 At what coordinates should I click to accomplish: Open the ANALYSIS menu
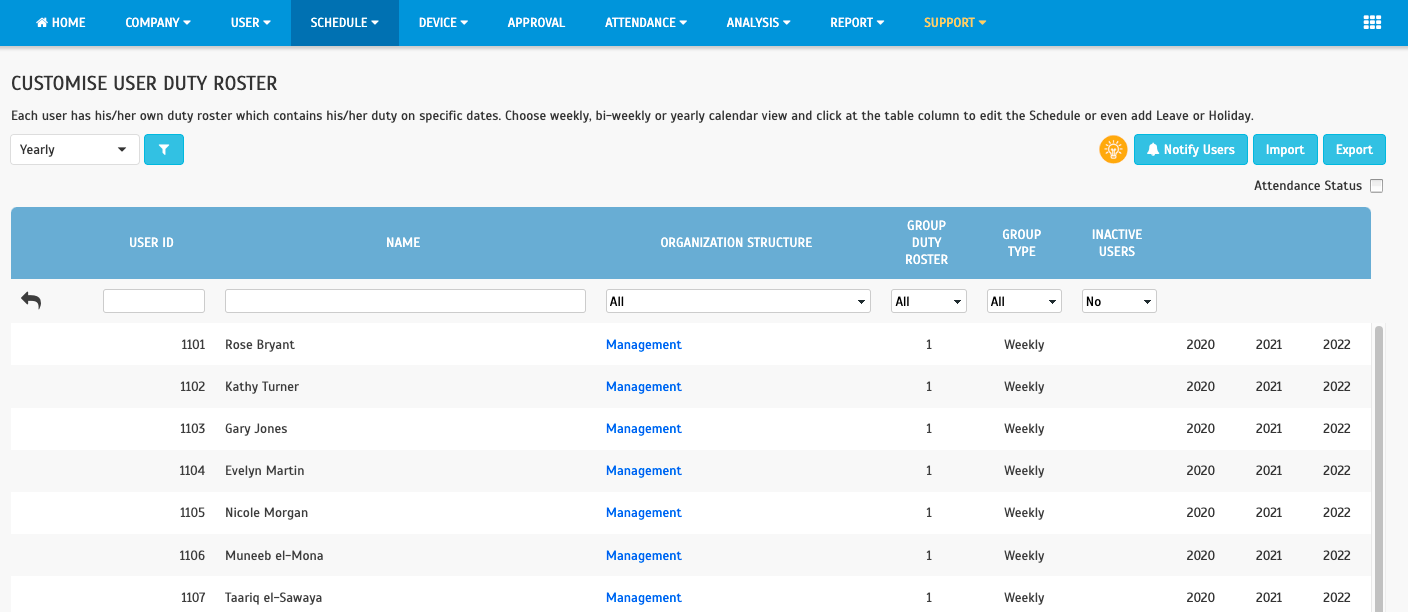coord(759,22)
